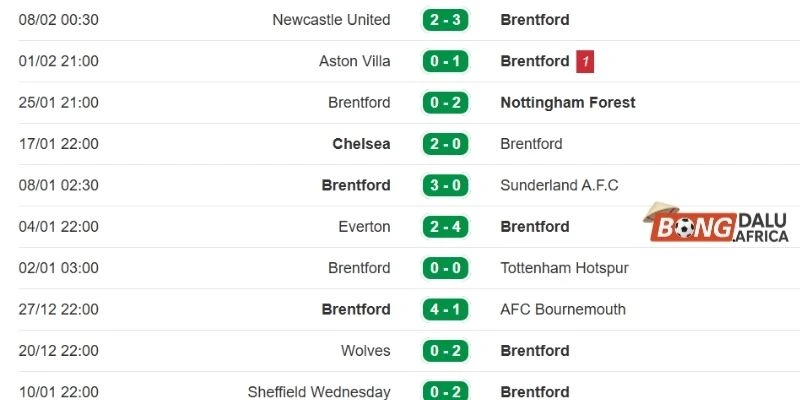
Task: Open the Chelsea team link
Action: (x=361, y=144)
